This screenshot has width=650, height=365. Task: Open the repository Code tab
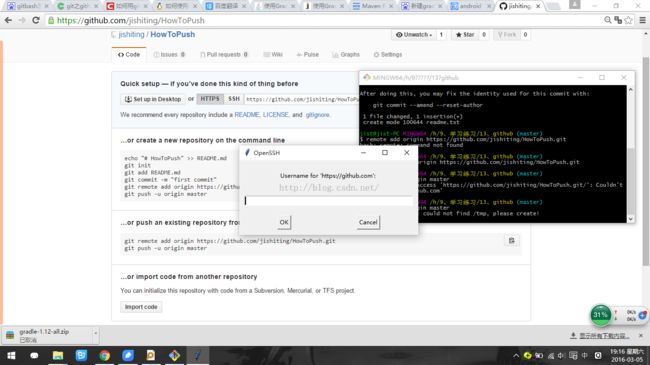click(x=129, y=54)
